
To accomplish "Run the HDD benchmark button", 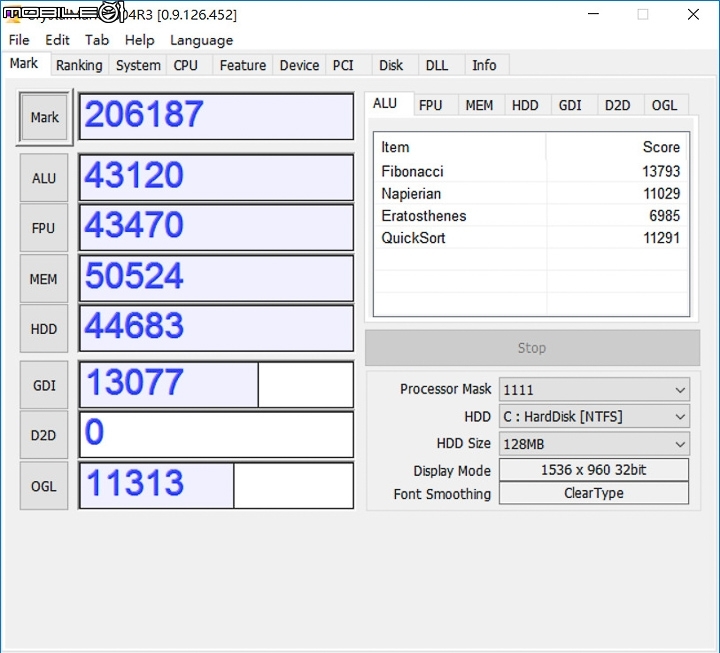I will click(x=44, y=329).
